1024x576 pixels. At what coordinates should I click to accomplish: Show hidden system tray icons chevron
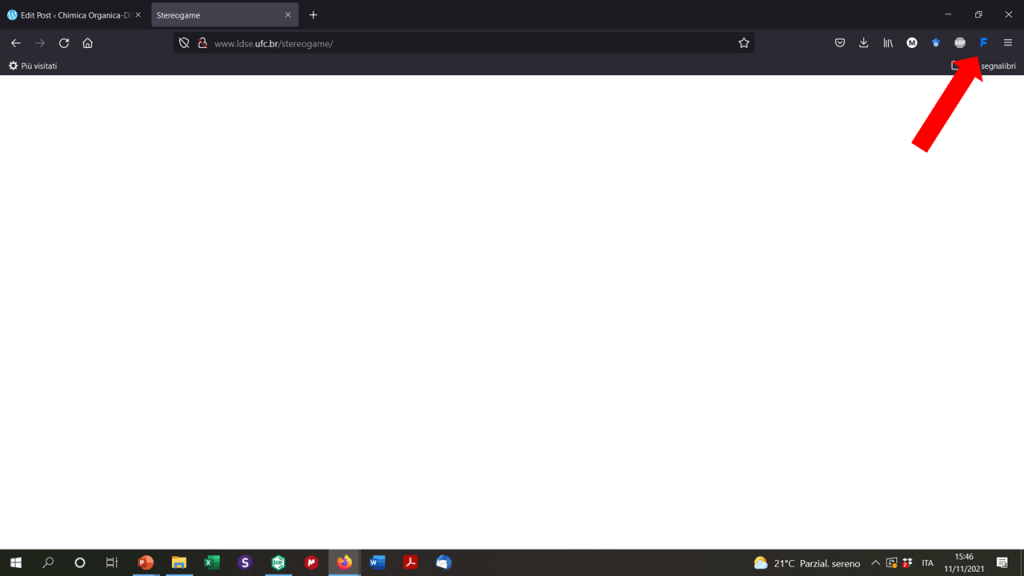[875, 563]
